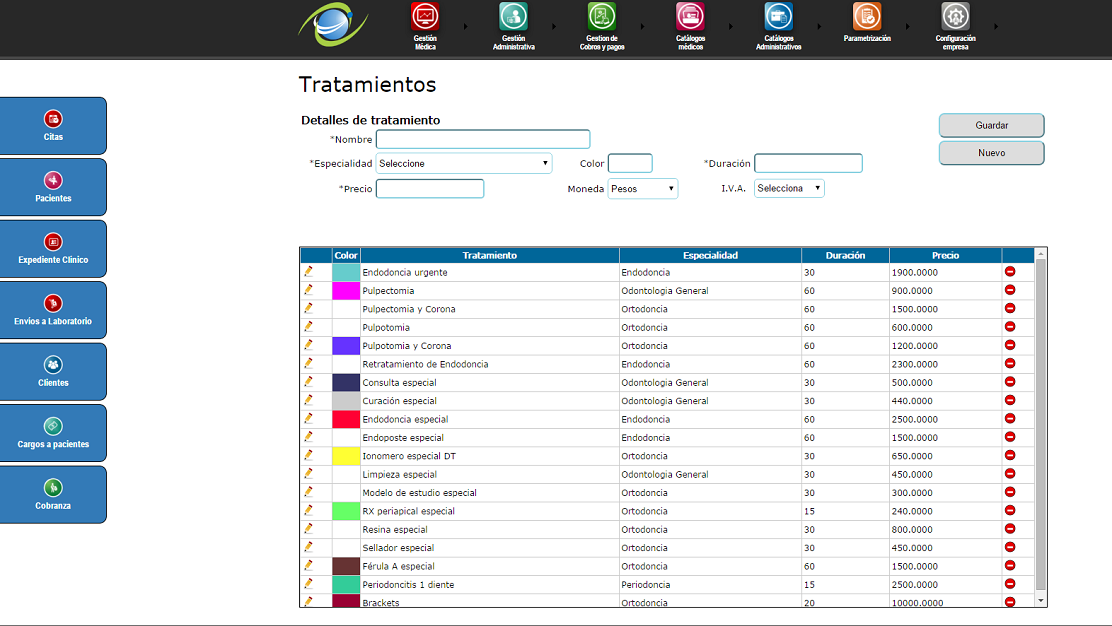Open the Moneda currency dropdown

click(643, 188)
